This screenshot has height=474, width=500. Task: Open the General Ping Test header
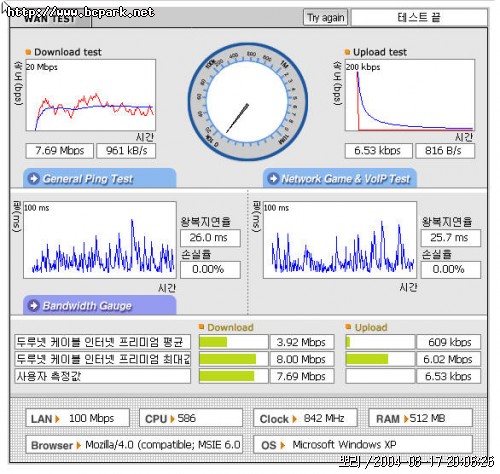pyautogui.click(x=99, y=178)
